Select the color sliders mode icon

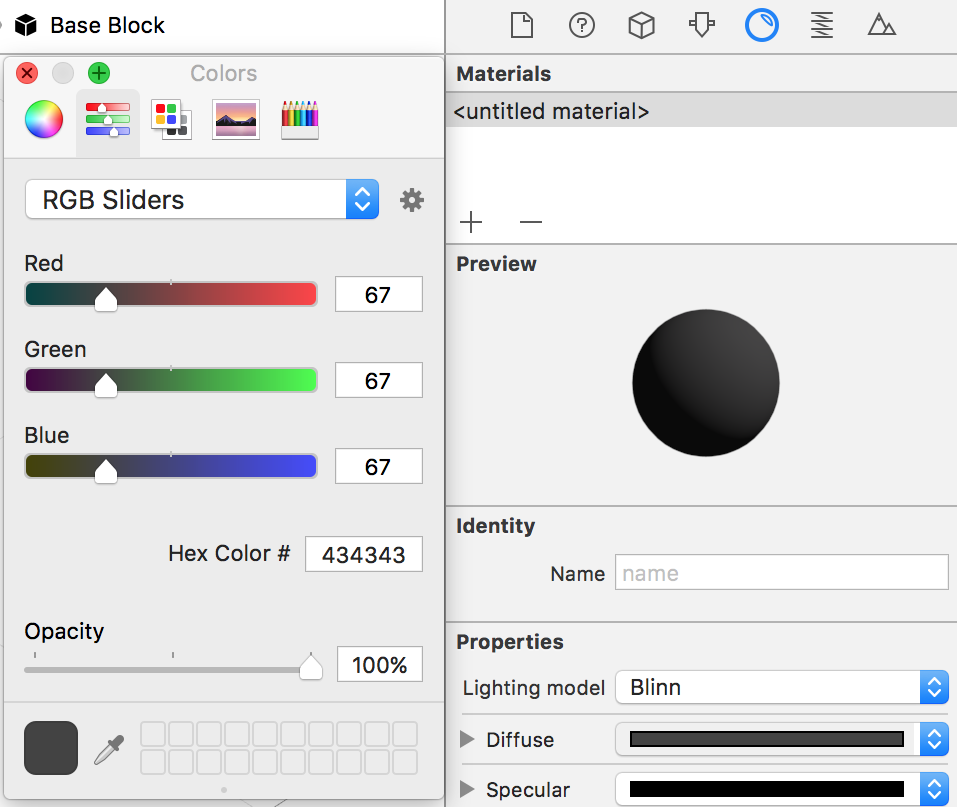click(x=107, y=119)
